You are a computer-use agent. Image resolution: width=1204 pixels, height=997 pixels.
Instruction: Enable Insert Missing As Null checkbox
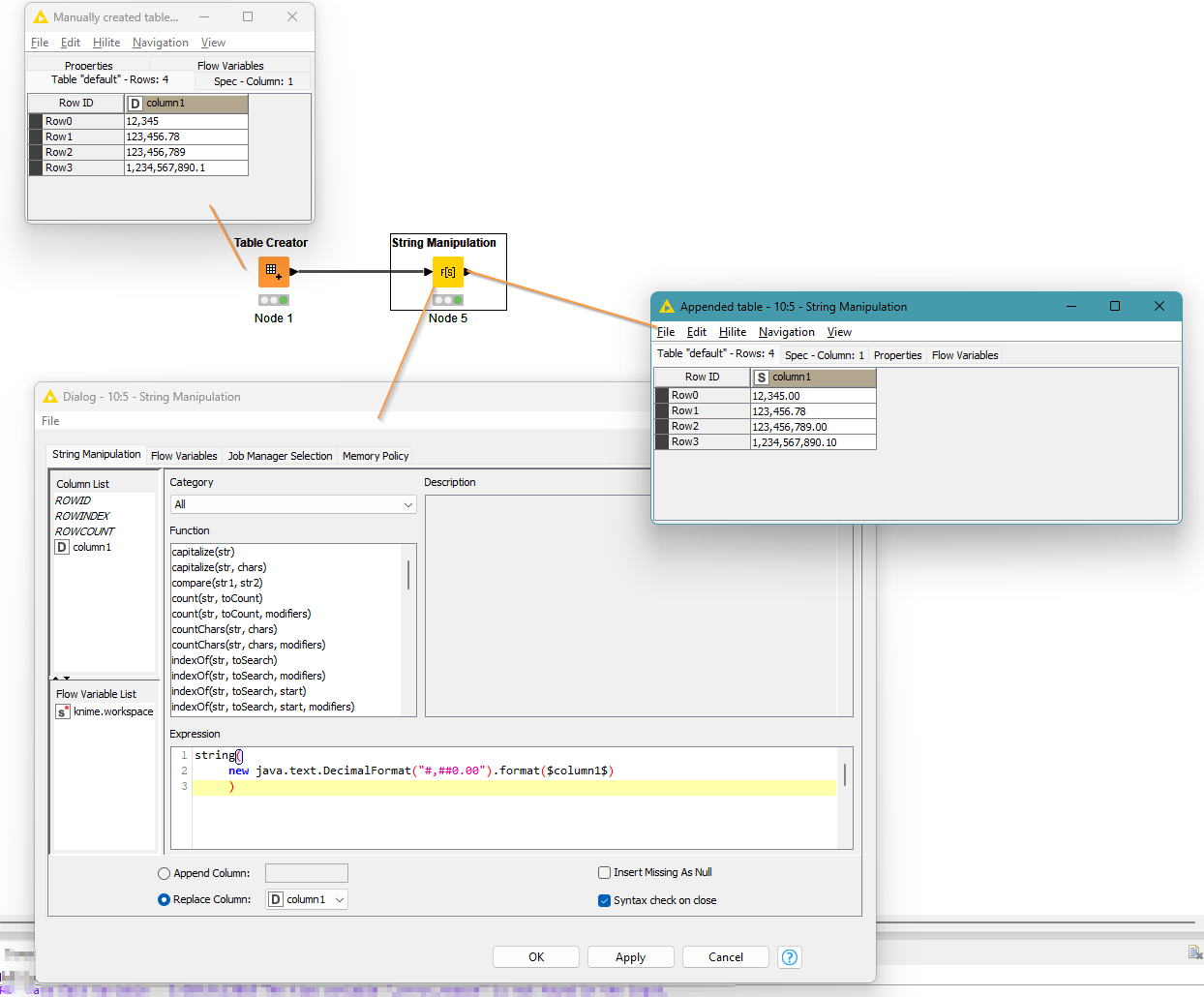604,872
